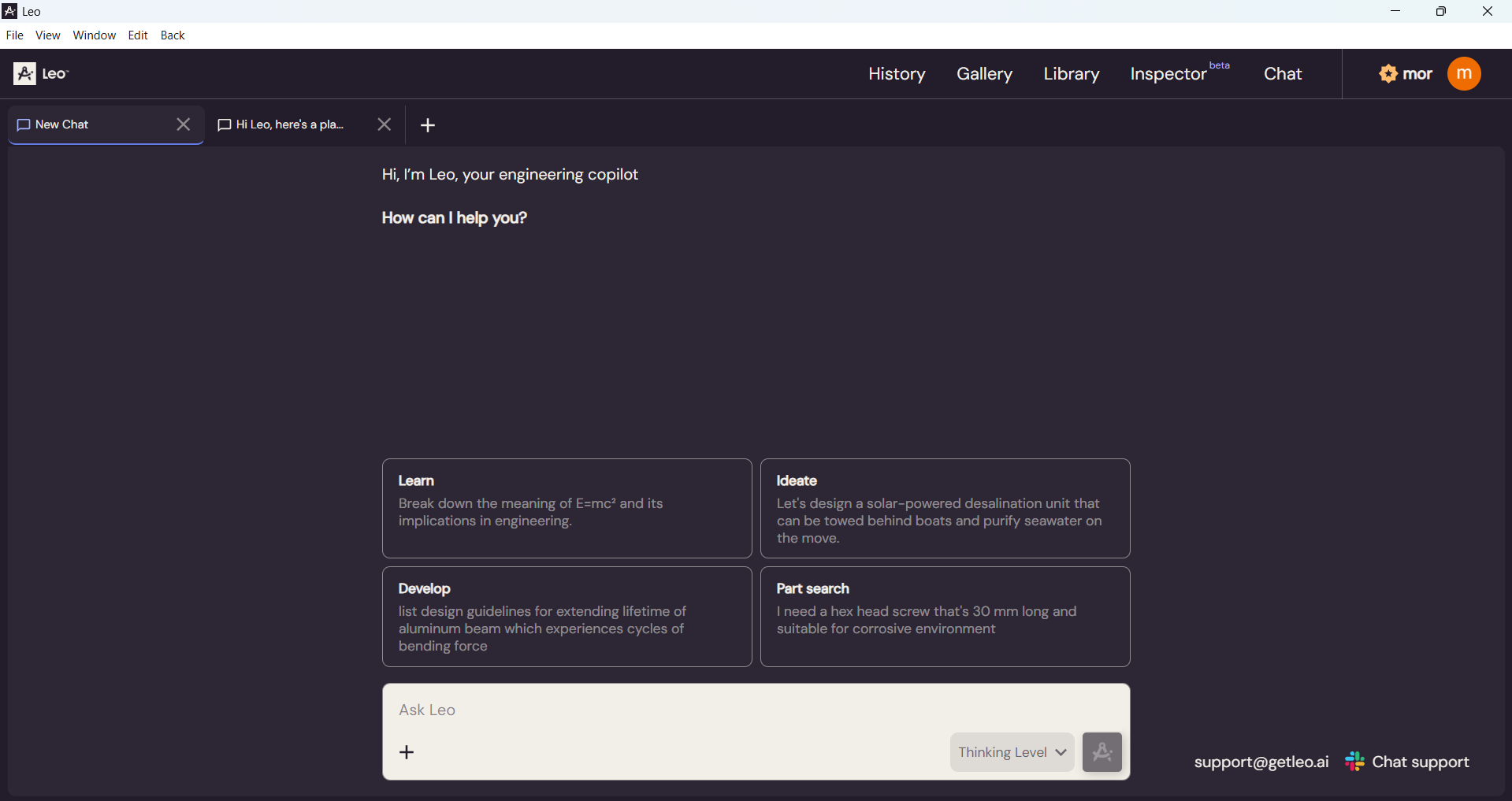Image resolution: width=1512 pixels, height=801 pixels.
Task: Switch to the New Chat tab
Action: 106,124
